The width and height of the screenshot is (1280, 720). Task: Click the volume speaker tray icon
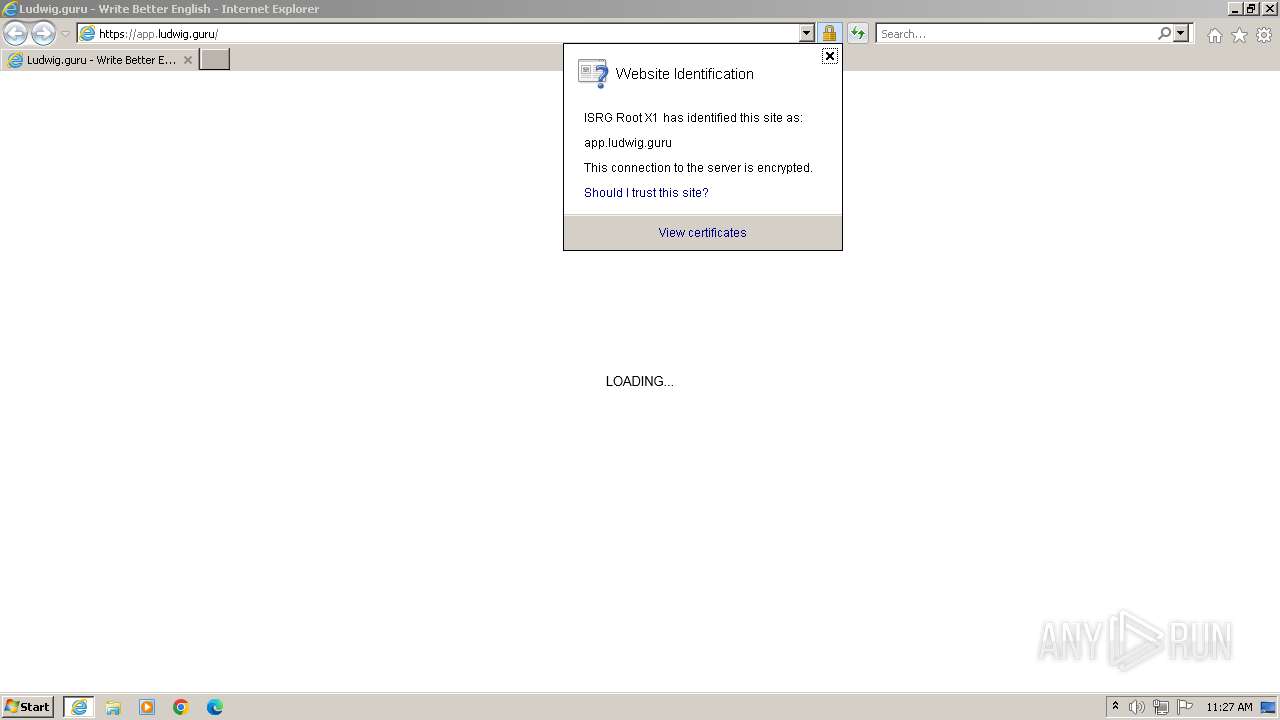[1137, 707]
